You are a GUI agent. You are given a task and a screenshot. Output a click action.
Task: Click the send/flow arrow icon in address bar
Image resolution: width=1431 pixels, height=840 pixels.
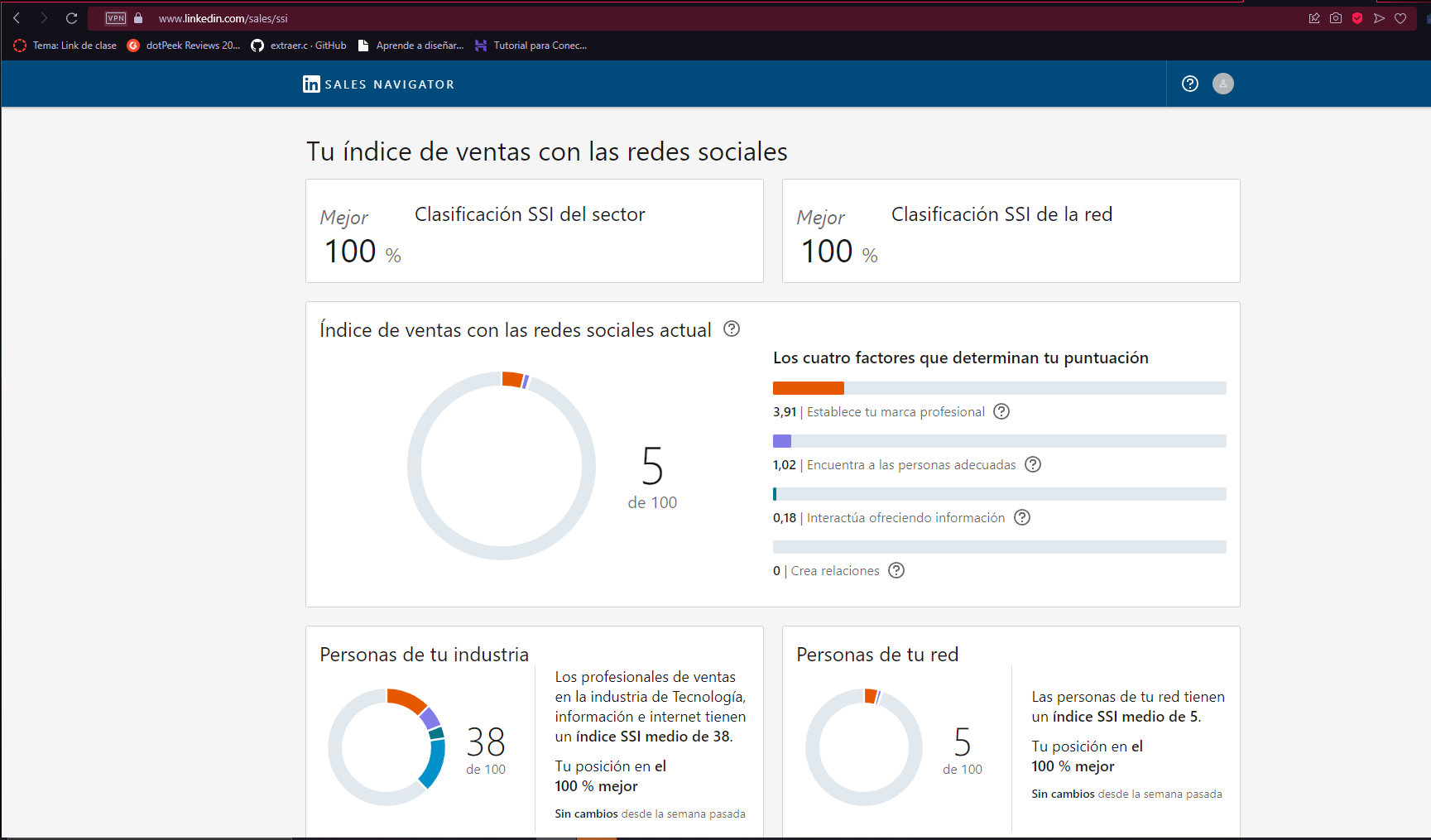(x=1379, y=18)
